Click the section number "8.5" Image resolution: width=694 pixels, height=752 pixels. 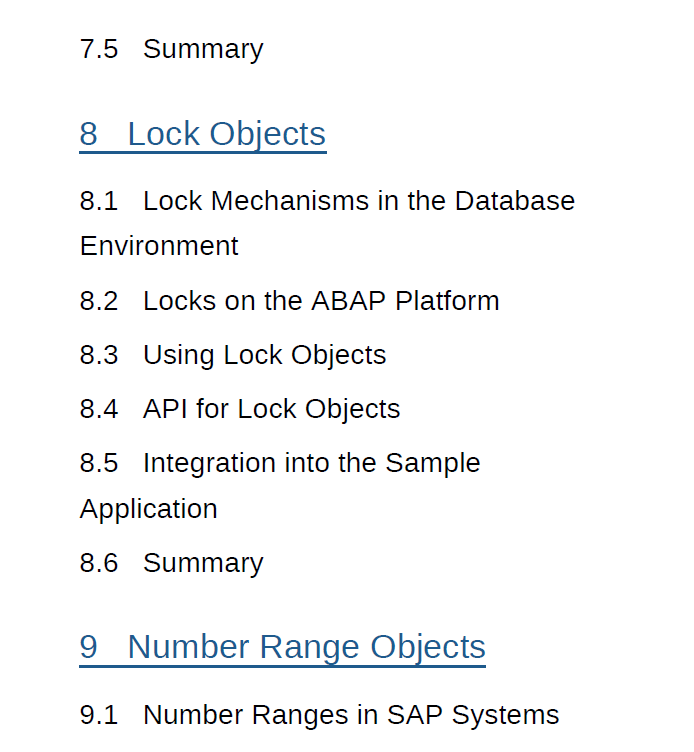click(x=99, y=463)
